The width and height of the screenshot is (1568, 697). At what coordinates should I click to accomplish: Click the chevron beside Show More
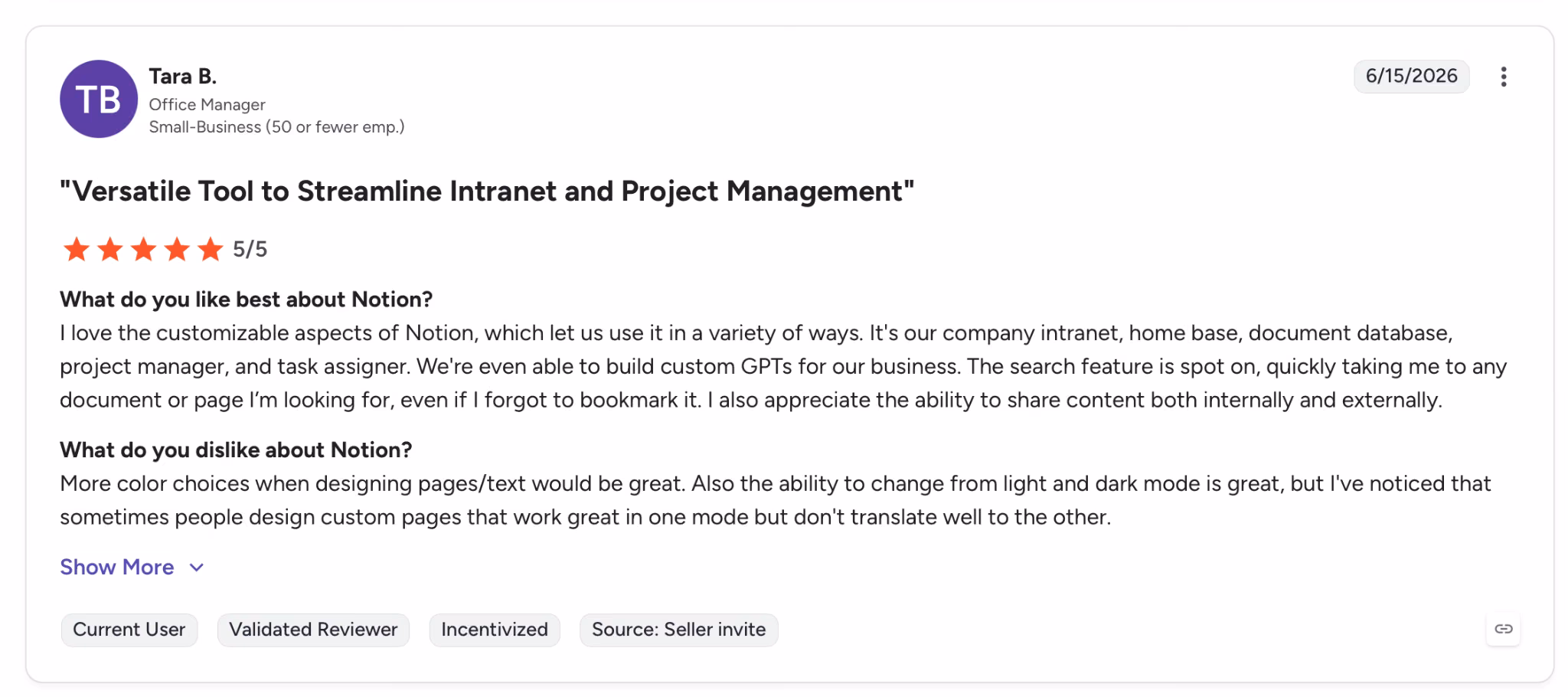197,568
